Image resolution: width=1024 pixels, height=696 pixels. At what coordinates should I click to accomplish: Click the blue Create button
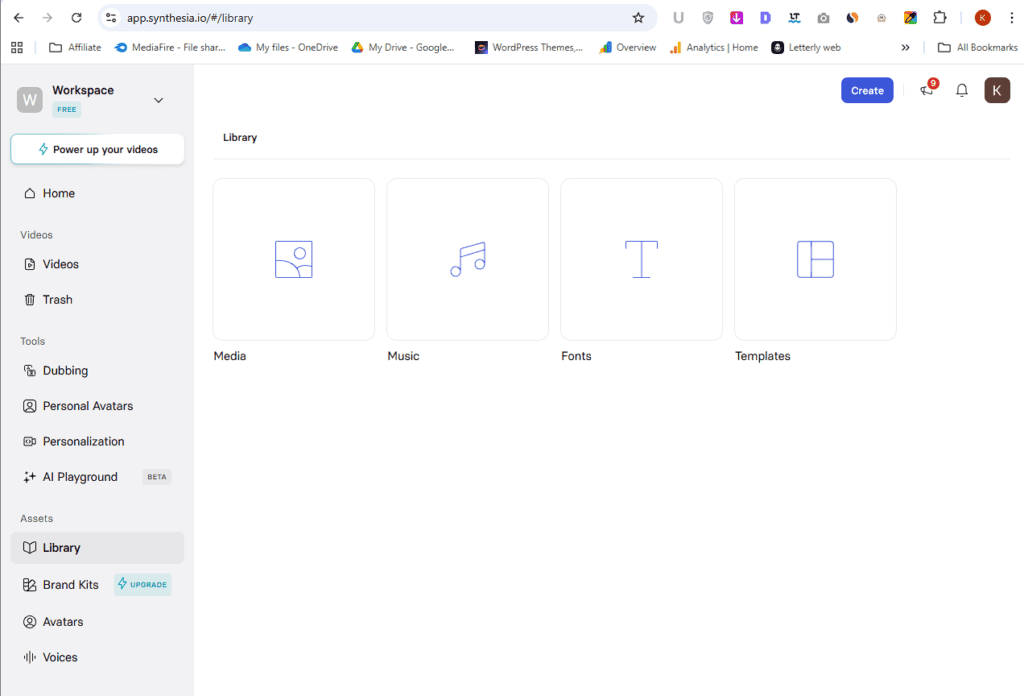(x=867, y=90)
